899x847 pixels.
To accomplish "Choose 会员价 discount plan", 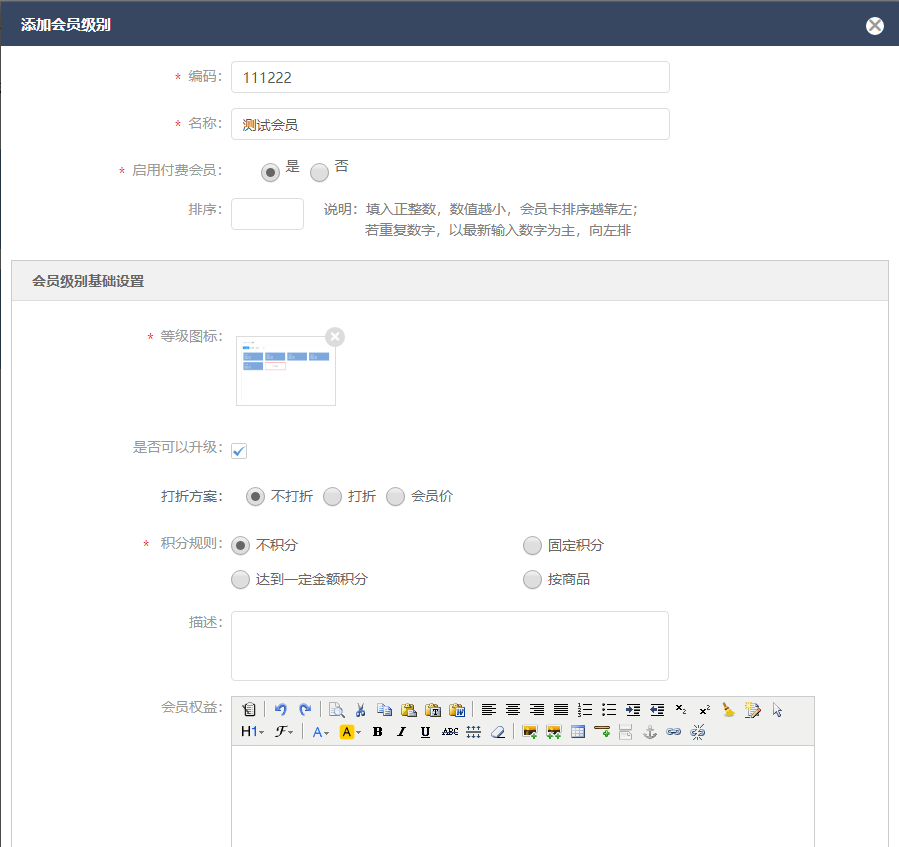I will (396, 497).
